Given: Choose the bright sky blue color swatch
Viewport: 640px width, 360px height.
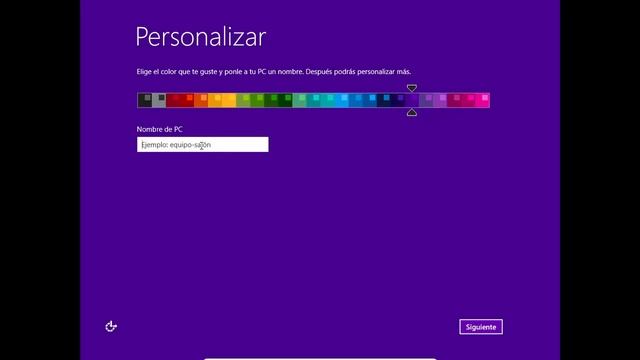Looking at the screenshot, I should click(342, 100).
